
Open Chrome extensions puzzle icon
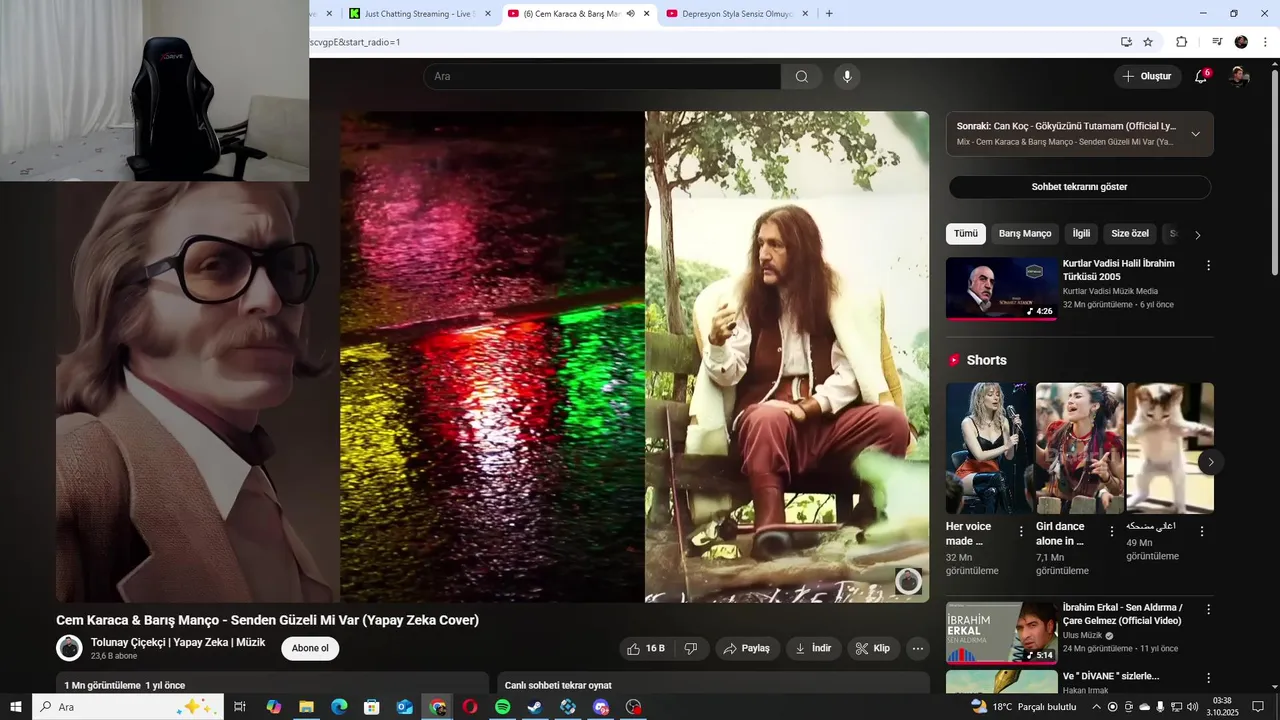point(1181,42)
